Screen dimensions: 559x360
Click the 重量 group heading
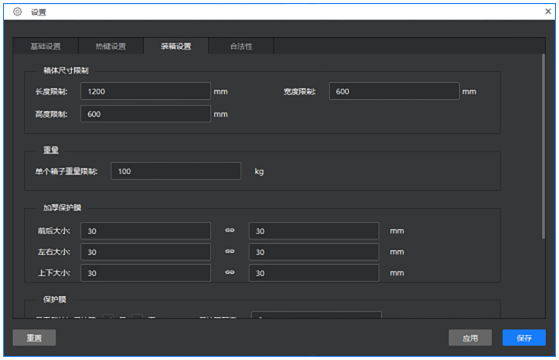click(x=51, y=150)
